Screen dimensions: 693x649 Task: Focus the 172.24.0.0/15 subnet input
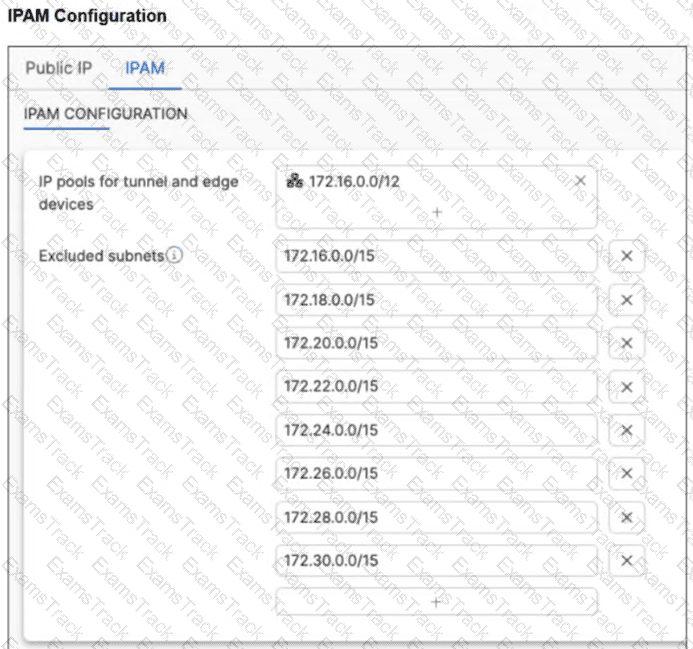[x=436, y=430]
